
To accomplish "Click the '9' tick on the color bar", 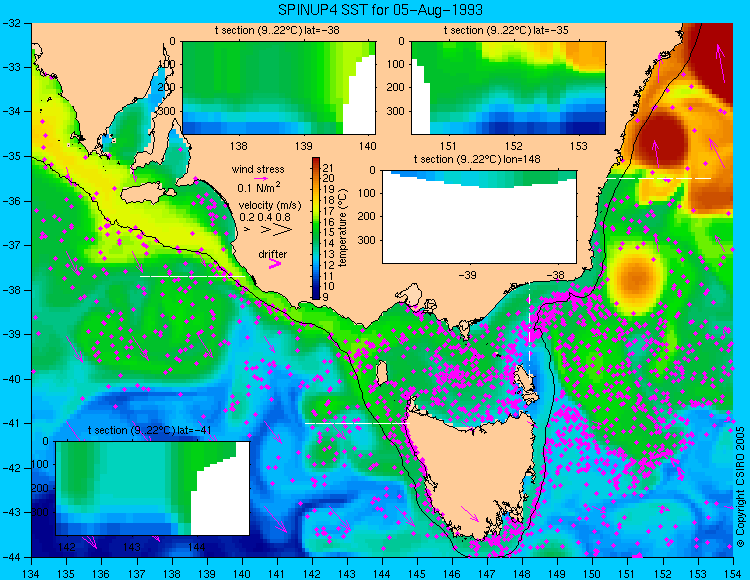I will point(326,297).
